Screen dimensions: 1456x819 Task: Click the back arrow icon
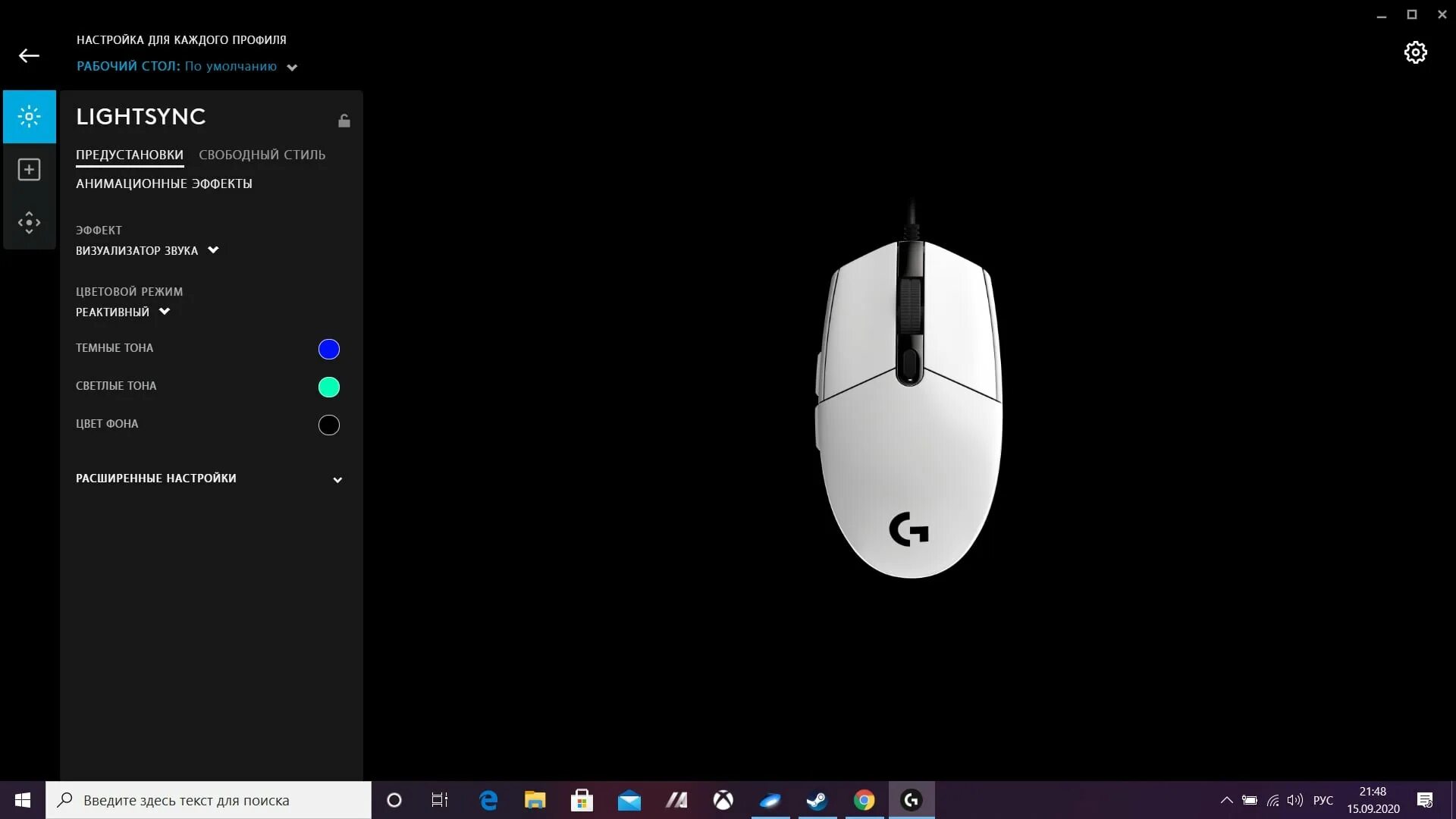tap(29, 55)
